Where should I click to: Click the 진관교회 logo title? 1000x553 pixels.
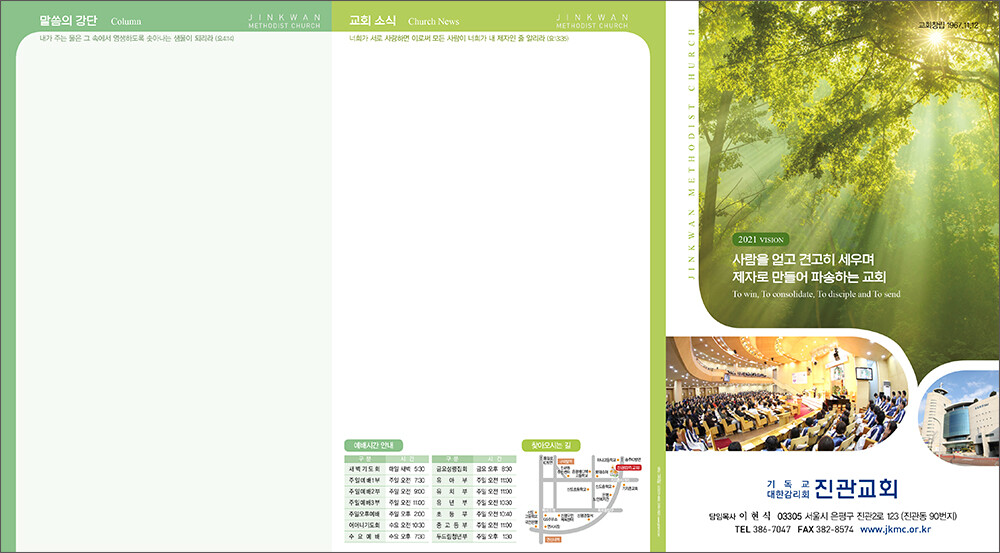856,488
